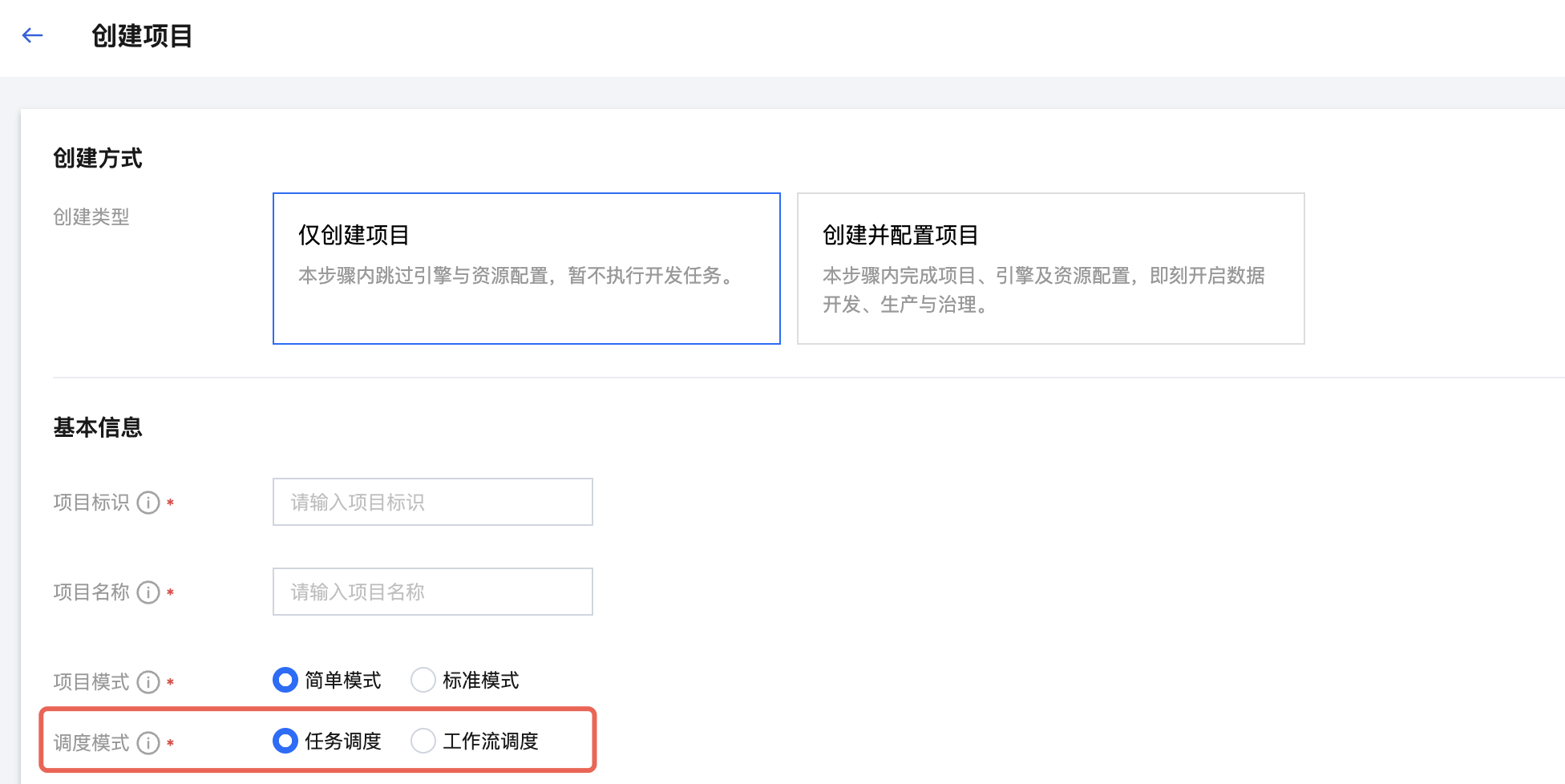Screen dimensions: 1565x784
Task: Click the 调度模式 field label text
Action: coord(91,743)
